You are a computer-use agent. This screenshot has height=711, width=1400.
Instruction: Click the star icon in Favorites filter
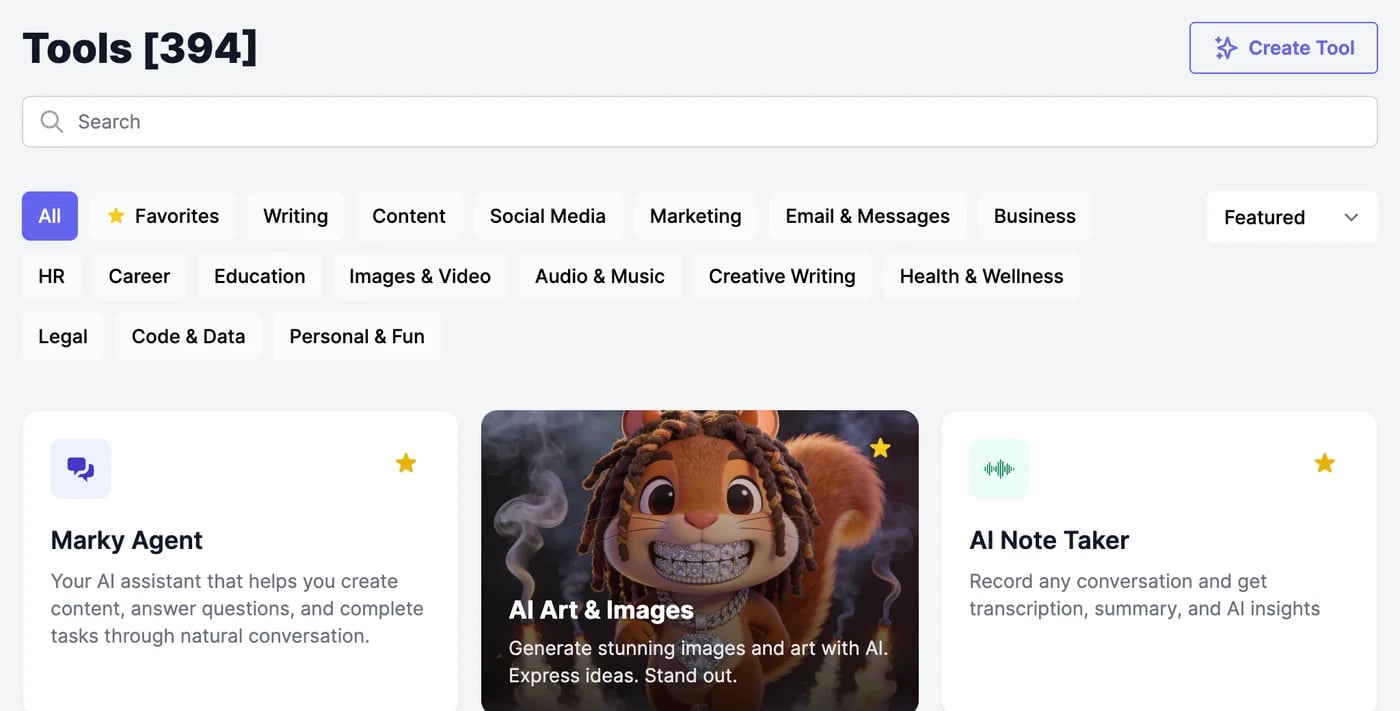click(x=116, y=216)
